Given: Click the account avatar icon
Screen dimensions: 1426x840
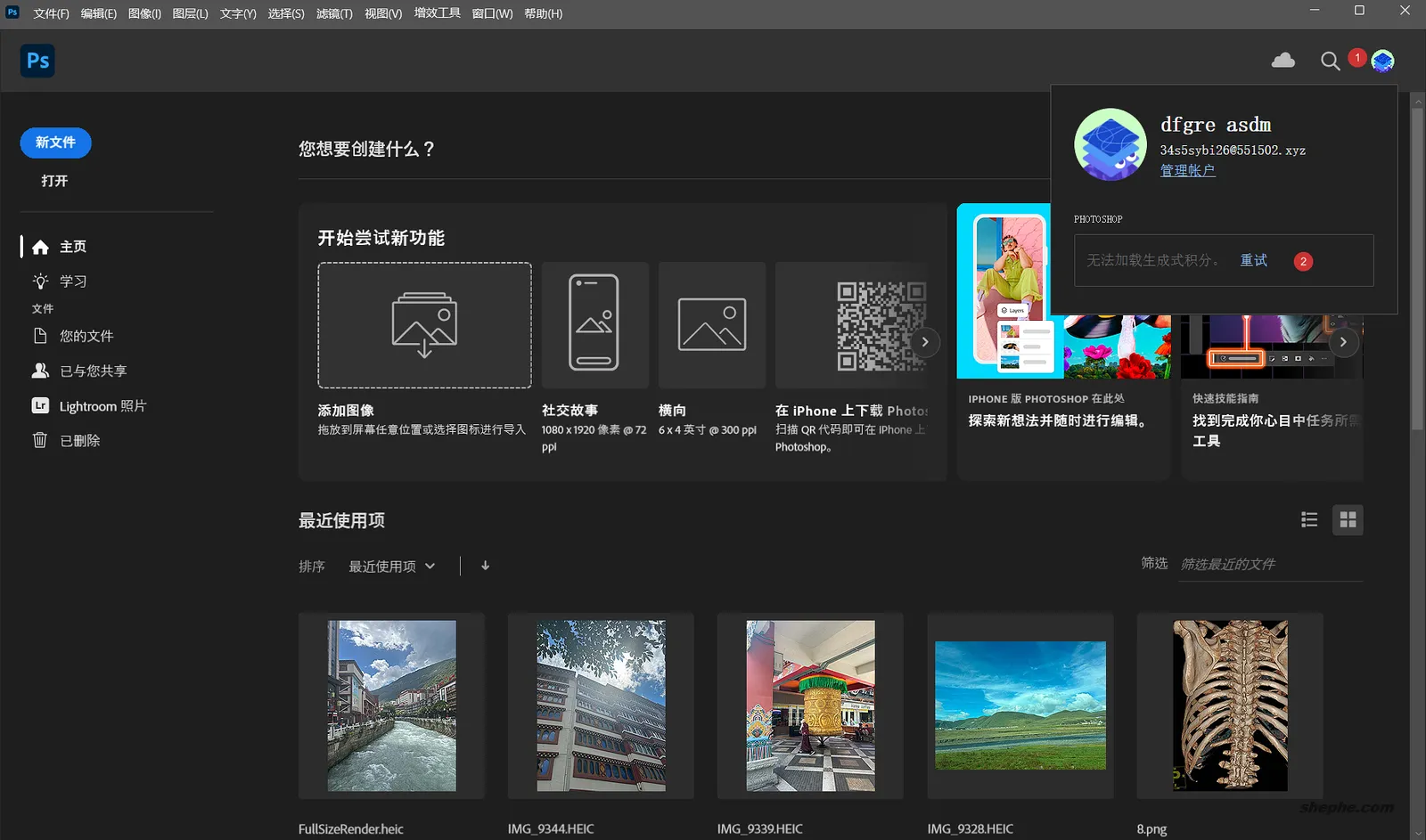Looking at the screenshot, I should pos(1382,60).
